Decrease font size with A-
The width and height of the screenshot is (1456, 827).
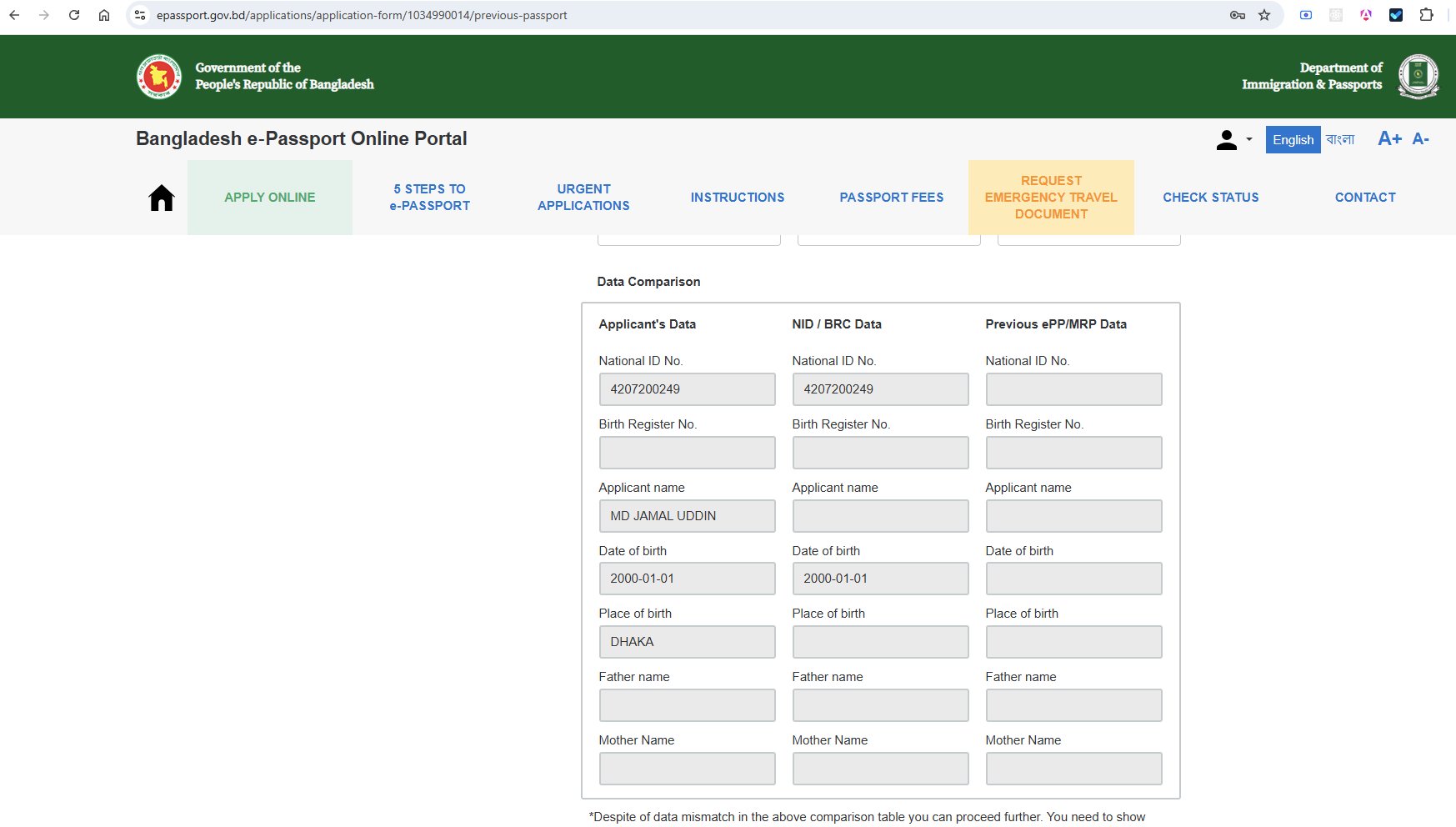1421,139
